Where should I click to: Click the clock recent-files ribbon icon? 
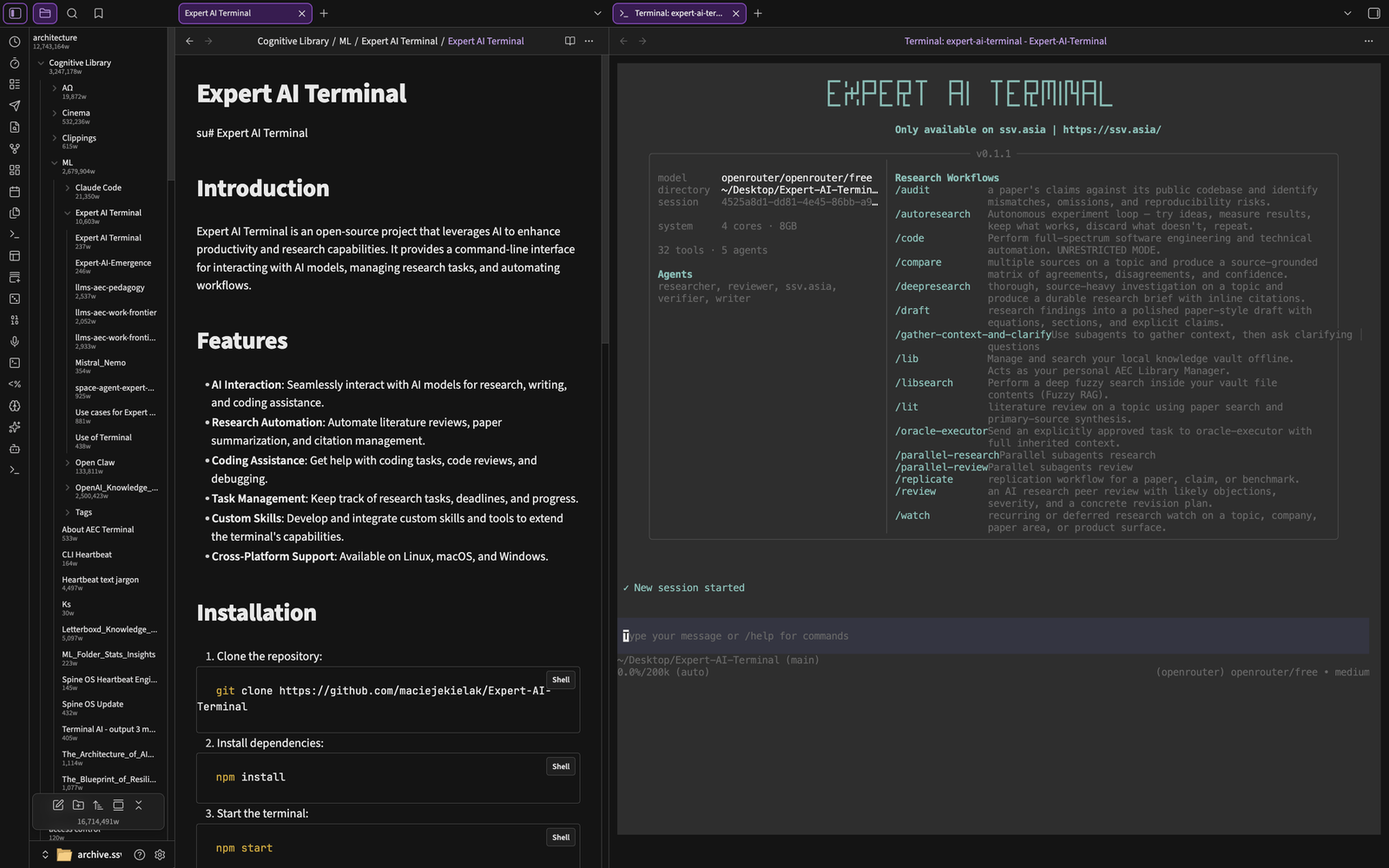(x=14, y=42)
